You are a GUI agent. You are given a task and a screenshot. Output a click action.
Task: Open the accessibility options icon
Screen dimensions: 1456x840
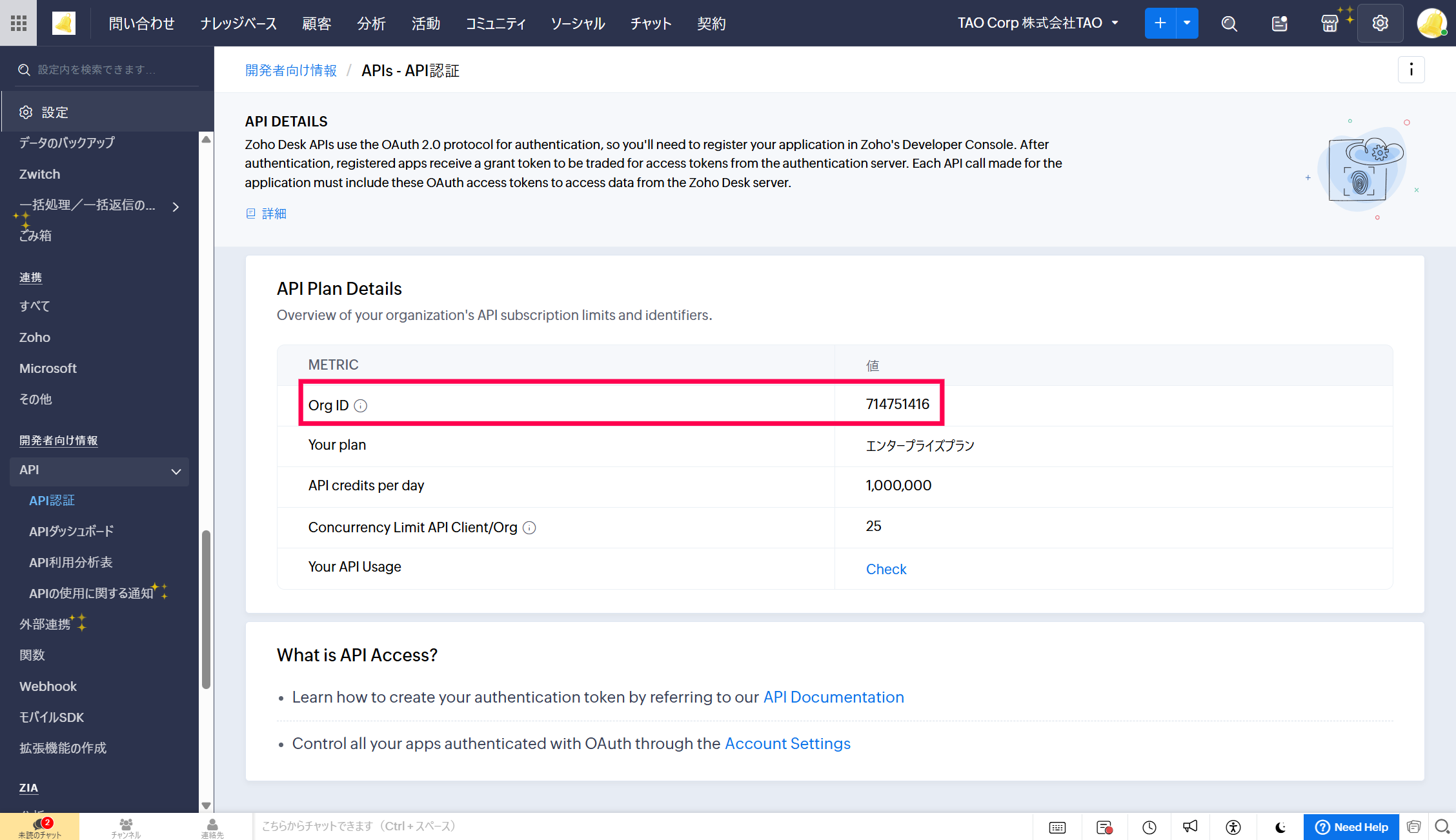[x=1233, y=826]
